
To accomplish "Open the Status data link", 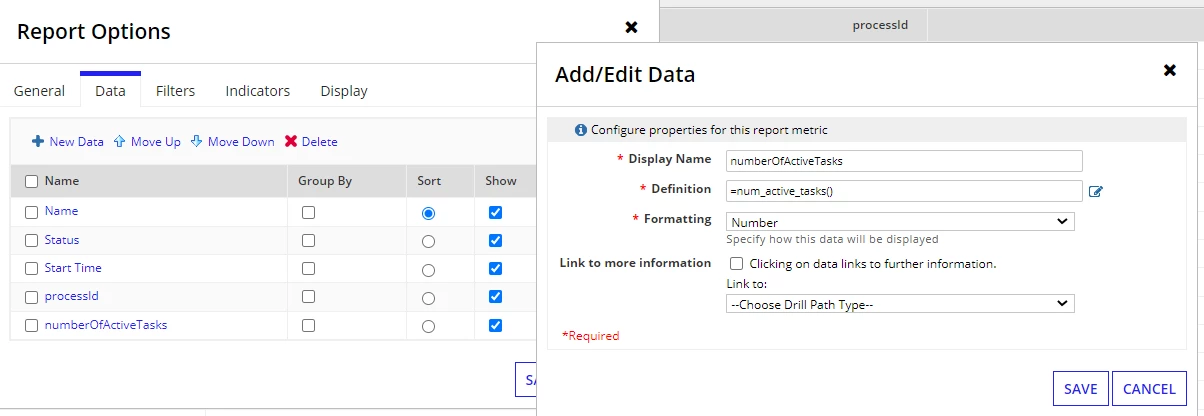I will coord(62,240).
